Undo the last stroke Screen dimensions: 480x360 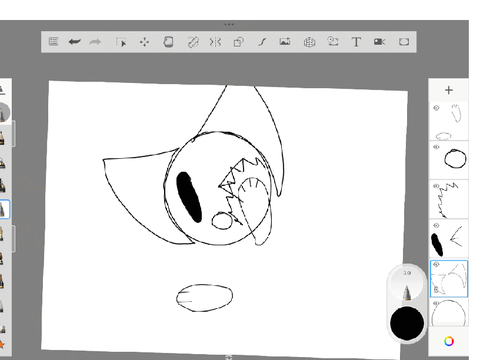pyautogui.click(x=75, y=42)
